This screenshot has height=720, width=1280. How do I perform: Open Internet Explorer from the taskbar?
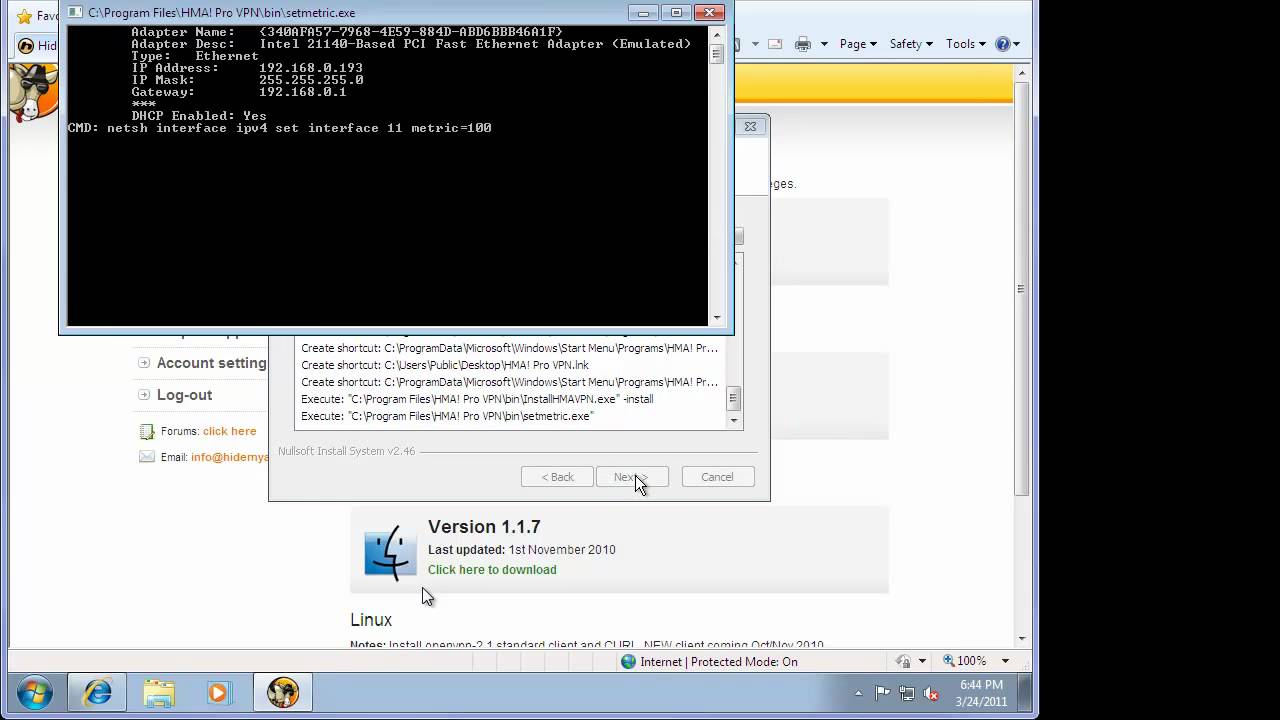coord(97,693)
